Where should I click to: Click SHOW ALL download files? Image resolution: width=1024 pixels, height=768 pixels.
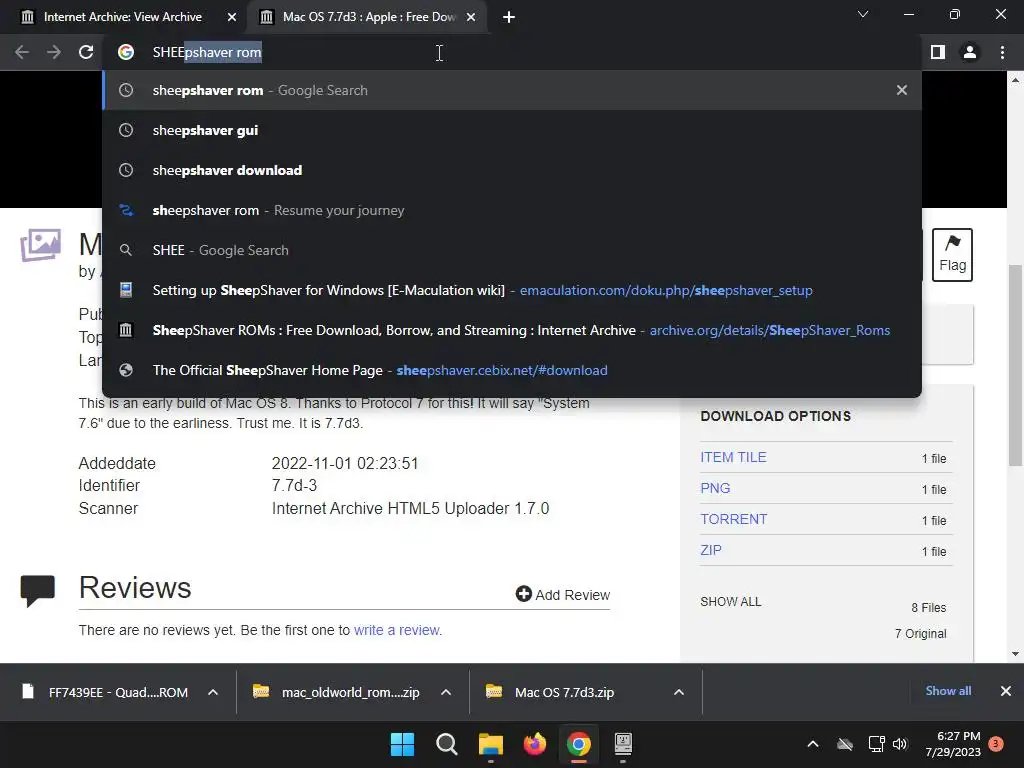click(731, 601)
